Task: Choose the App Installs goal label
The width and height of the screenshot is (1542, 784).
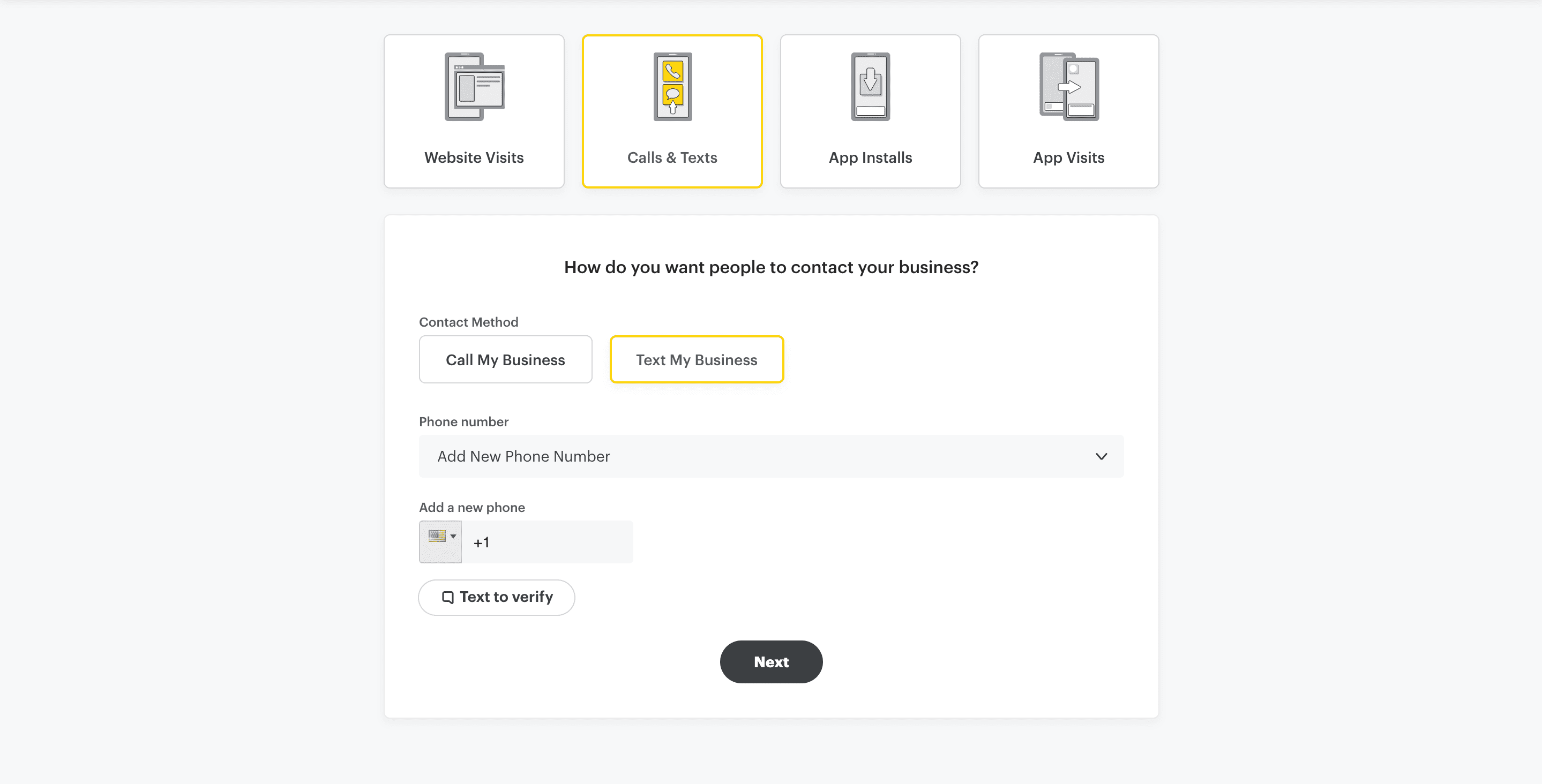Action: tap(870, 157)
